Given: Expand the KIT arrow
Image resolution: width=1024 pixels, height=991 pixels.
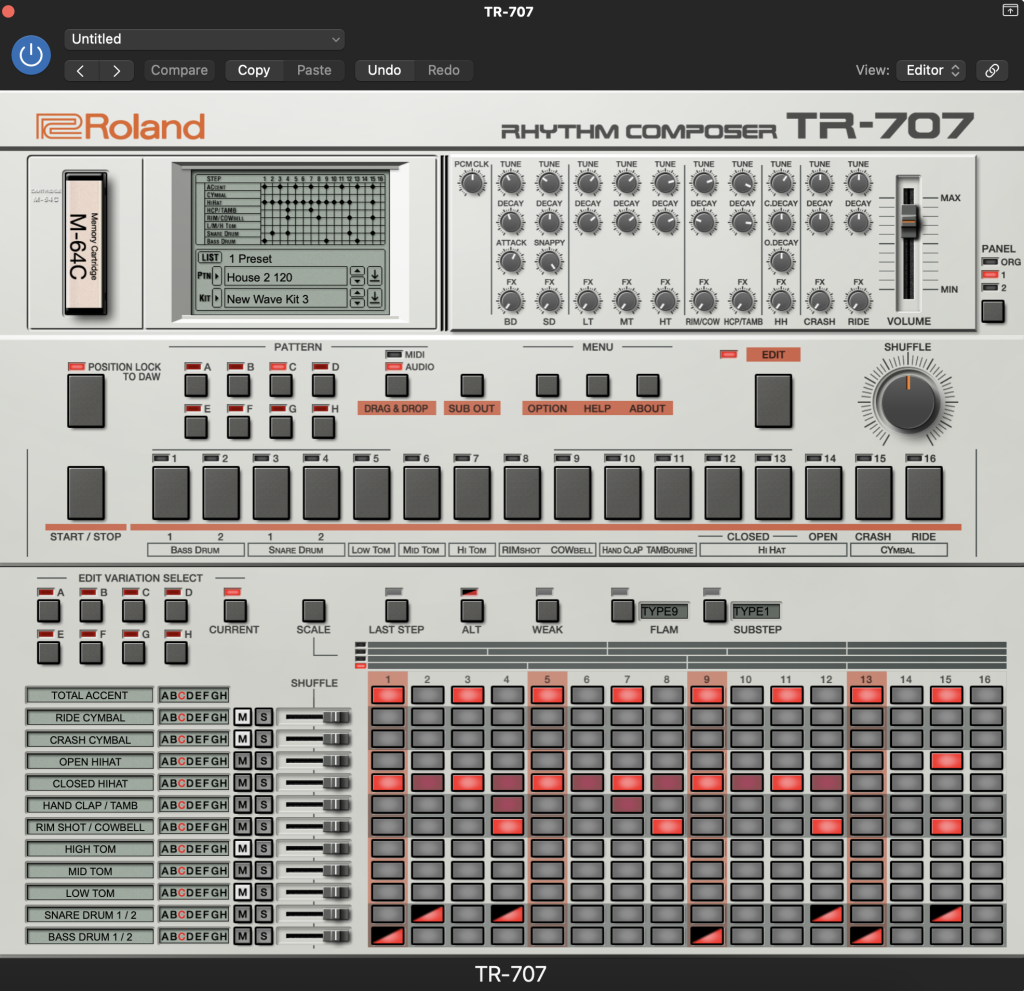Looking at the screenshot, I should tap(217, 299).
